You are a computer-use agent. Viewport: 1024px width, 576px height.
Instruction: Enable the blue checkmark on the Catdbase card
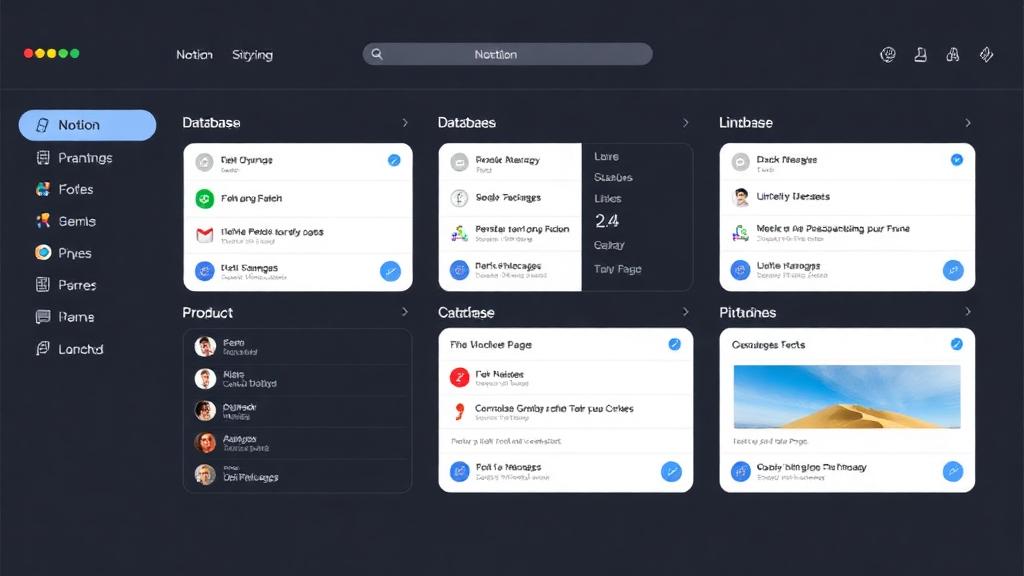677,343
